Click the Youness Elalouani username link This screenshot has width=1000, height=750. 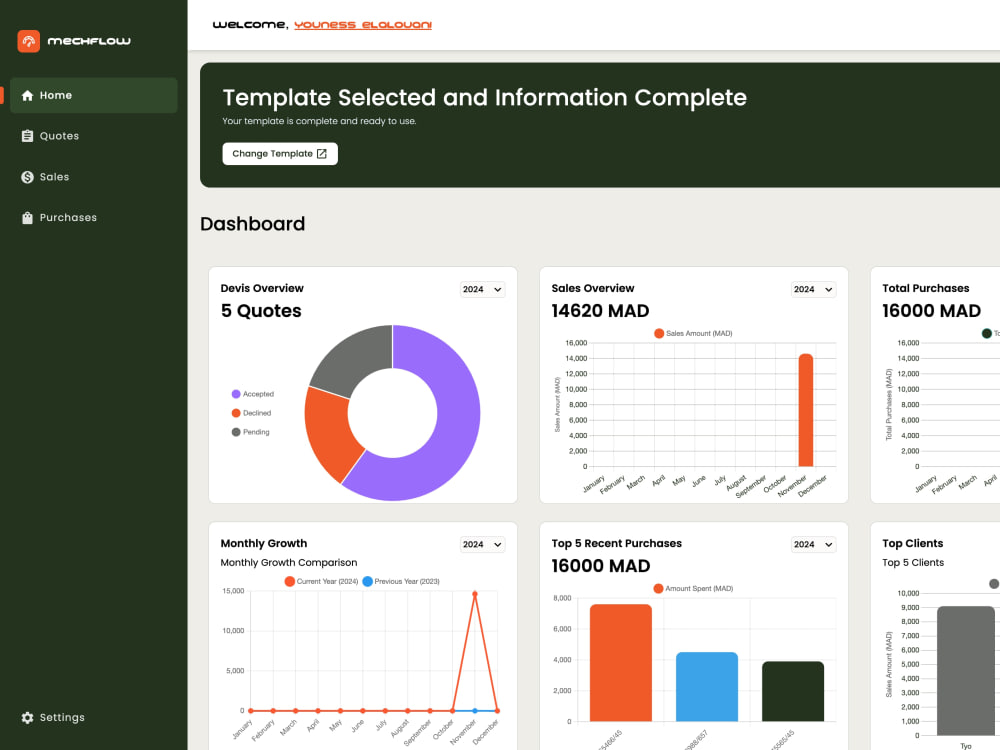[363, 25]
